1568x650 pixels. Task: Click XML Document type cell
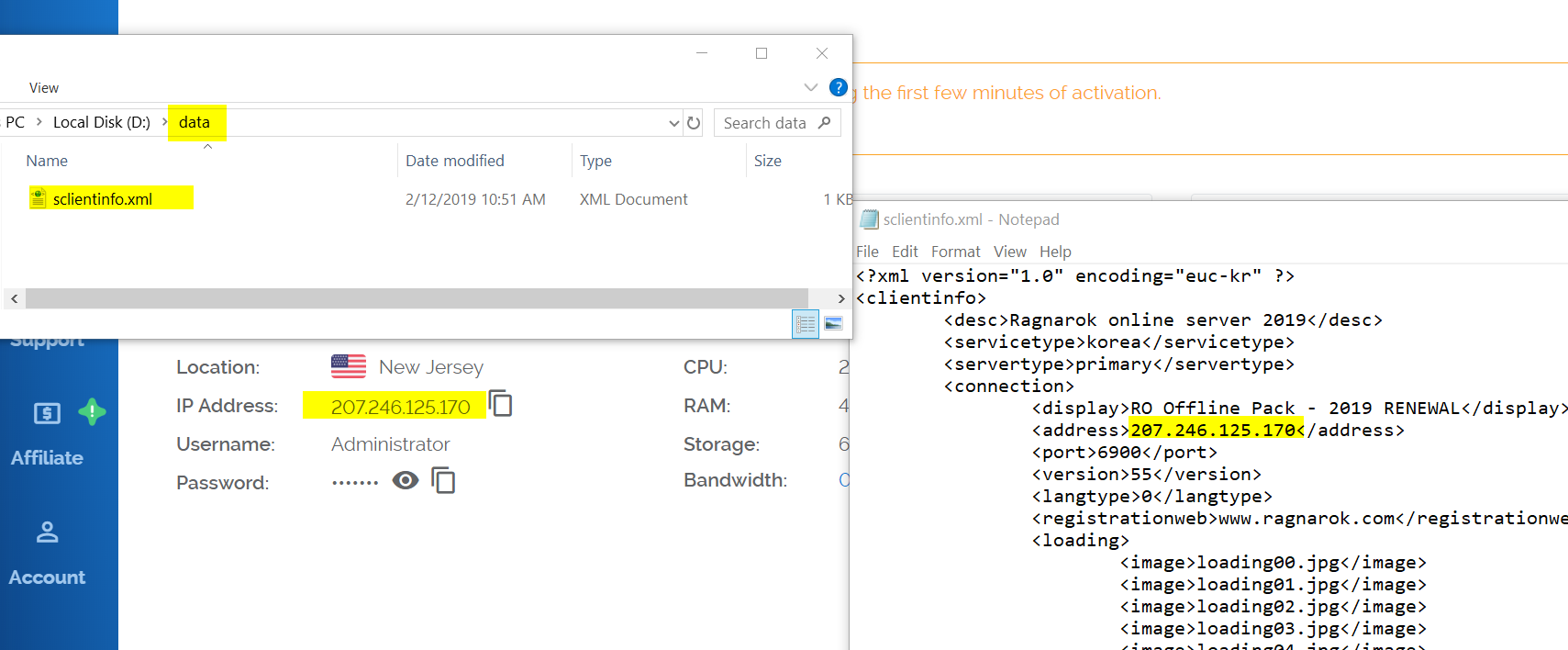pos(633,199)
